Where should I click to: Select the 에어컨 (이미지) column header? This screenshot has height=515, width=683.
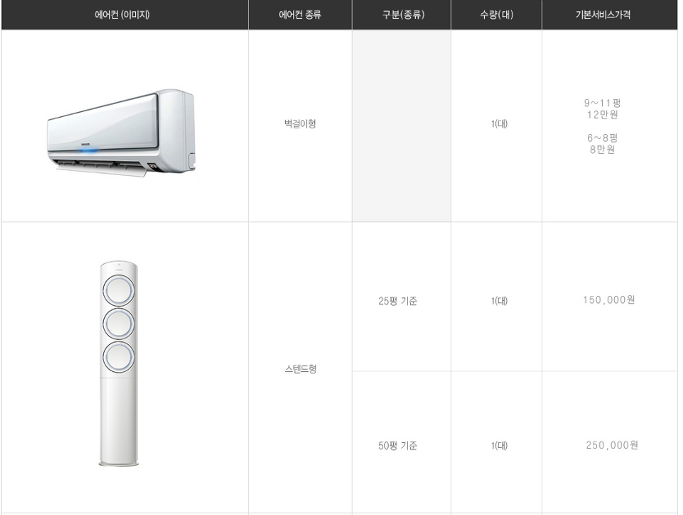[x=122, y=15]
